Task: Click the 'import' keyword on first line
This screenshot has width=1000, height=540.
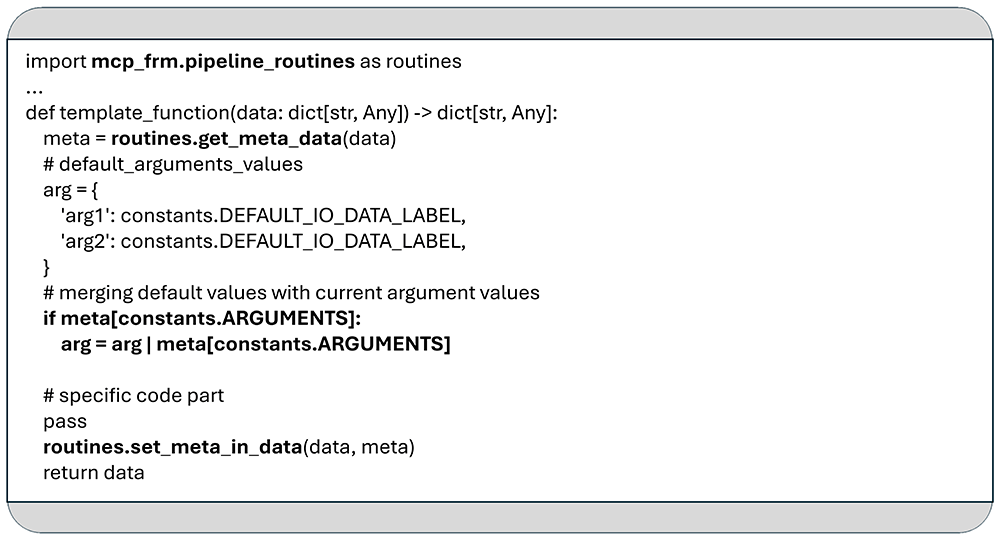Action: point(55,62)
